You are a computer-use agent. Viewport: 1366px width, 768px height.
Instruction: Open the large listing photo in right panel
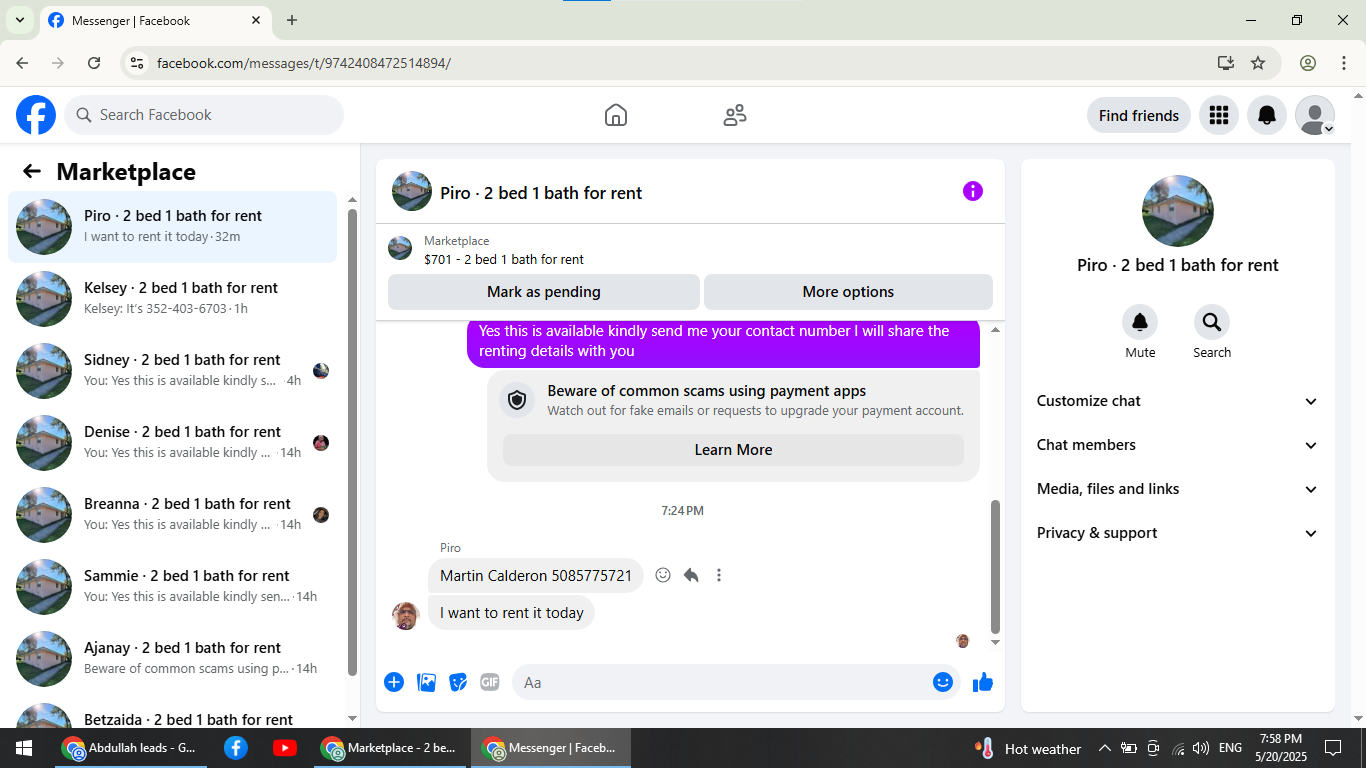pyautogui.click(x=1178, y=211)
